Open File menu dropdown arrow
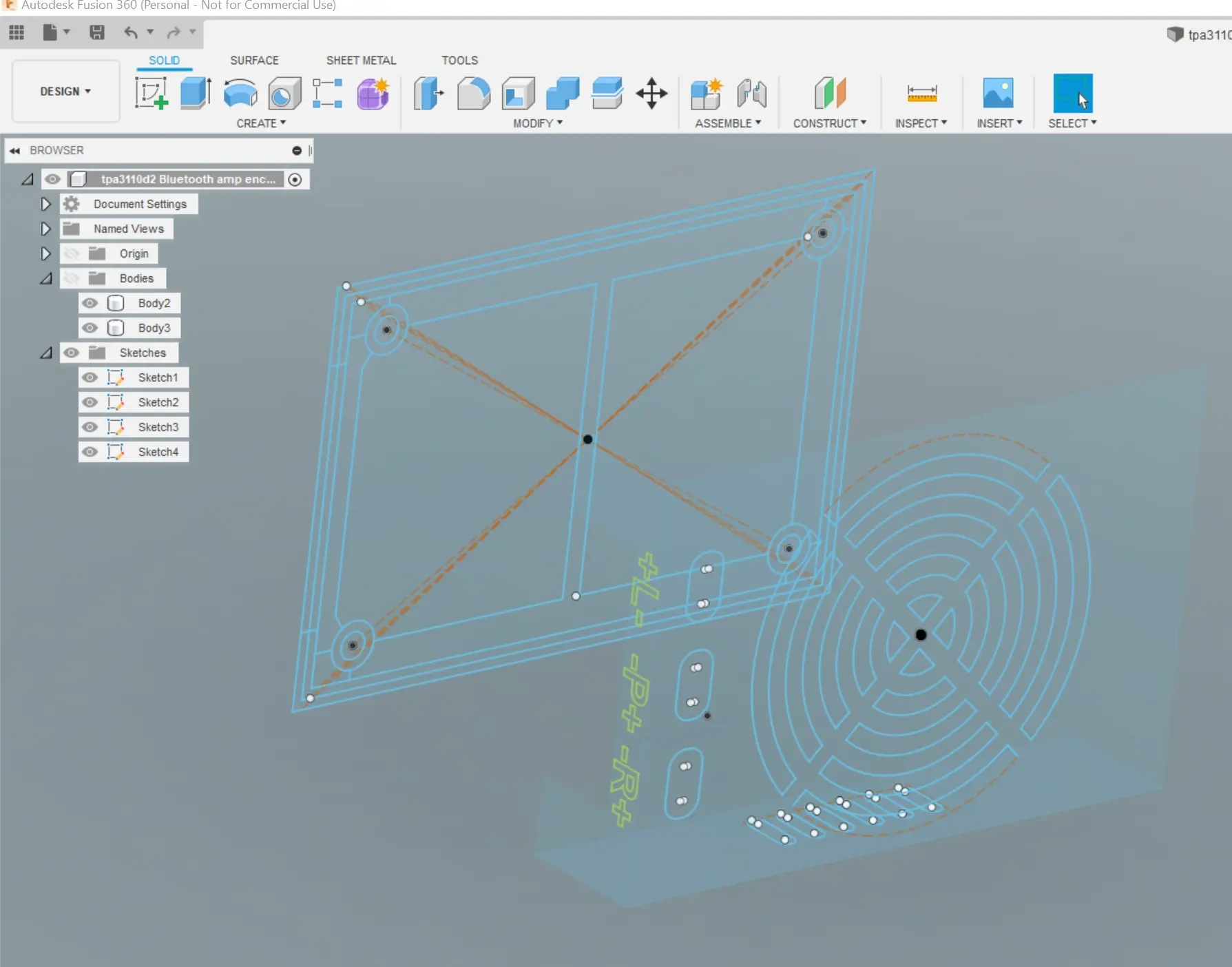 (x=67, y=32)
